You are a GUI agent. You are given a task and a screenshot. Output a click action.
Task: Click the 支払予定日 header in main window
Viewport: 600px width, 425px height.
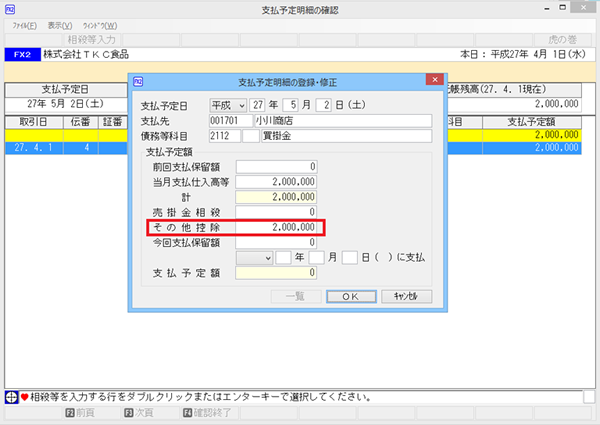coord(66,90)
